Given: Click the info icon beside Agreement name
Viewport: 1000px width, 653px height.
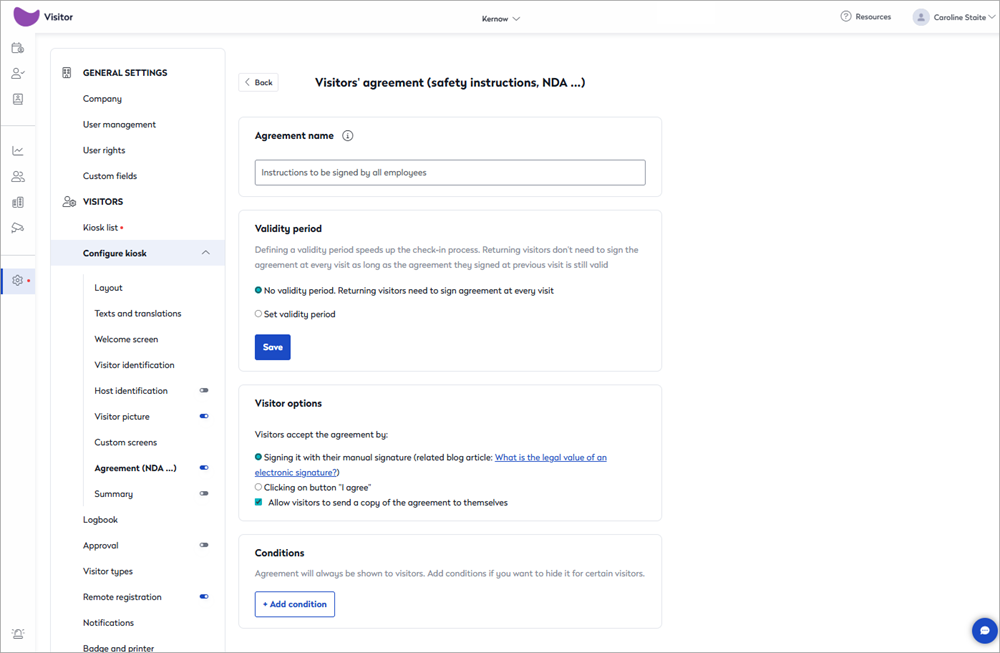Looking at the screenshot, I should coord(348,136).
